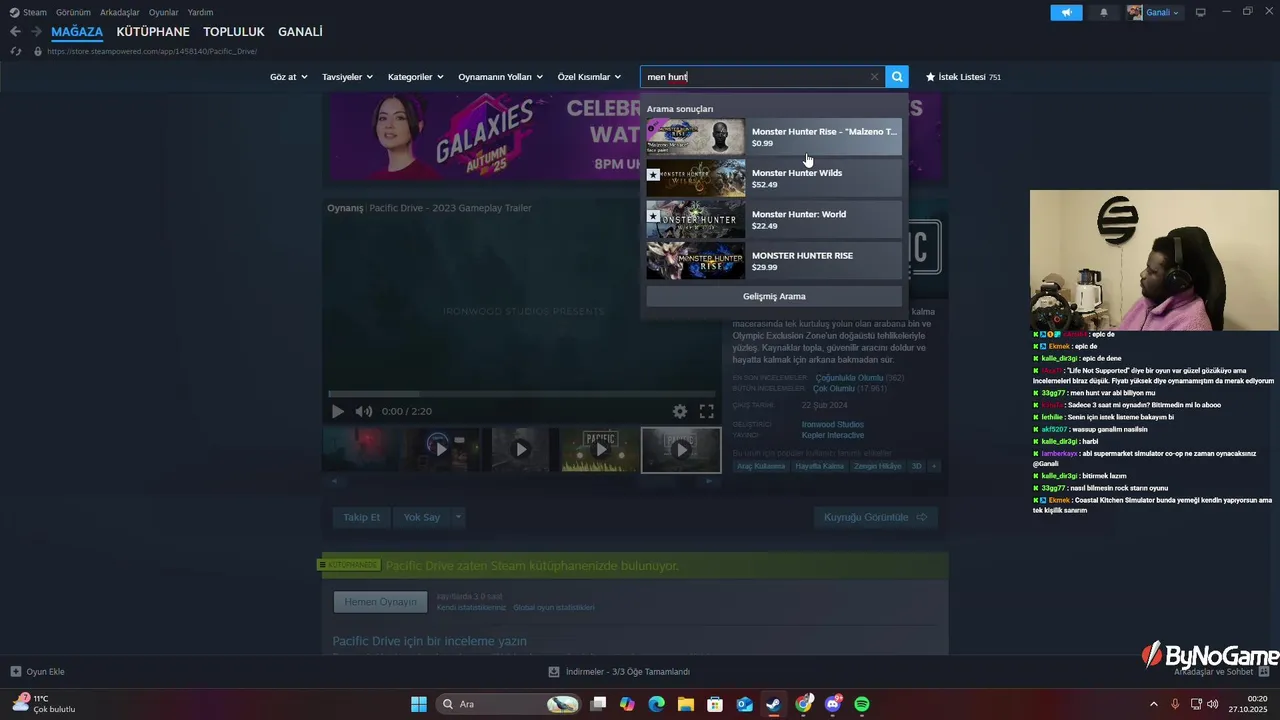The width and height of the screenshot is (1280, 720).
Task: Show hidden system tray icons
Action: [1153, 704]
